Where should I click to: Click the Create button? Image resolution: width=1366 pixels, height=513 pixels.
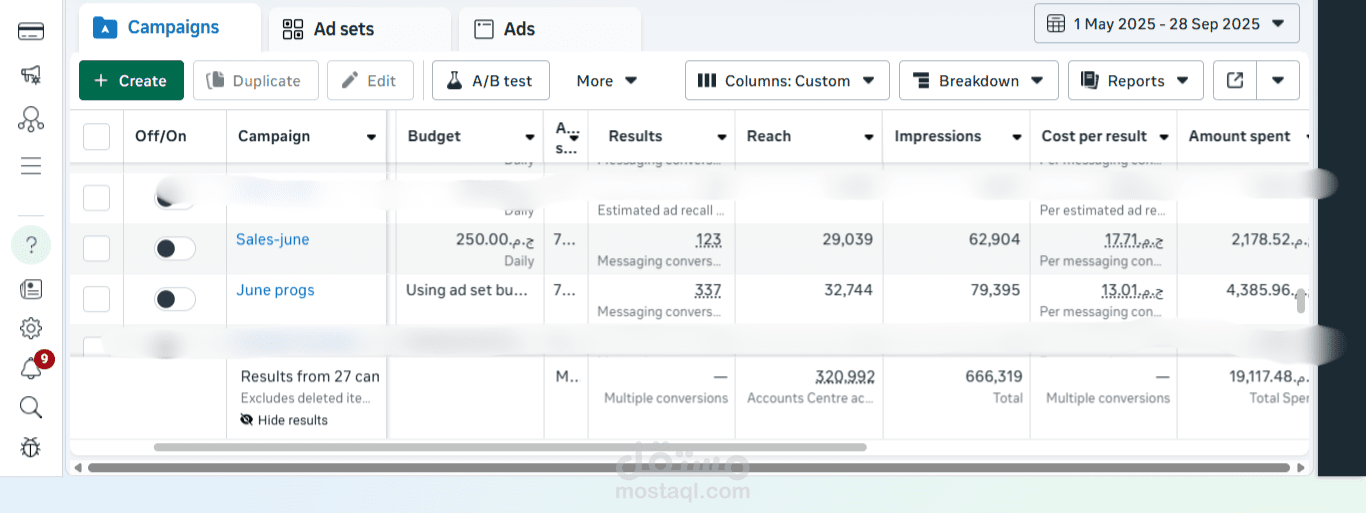pos(131,81)
